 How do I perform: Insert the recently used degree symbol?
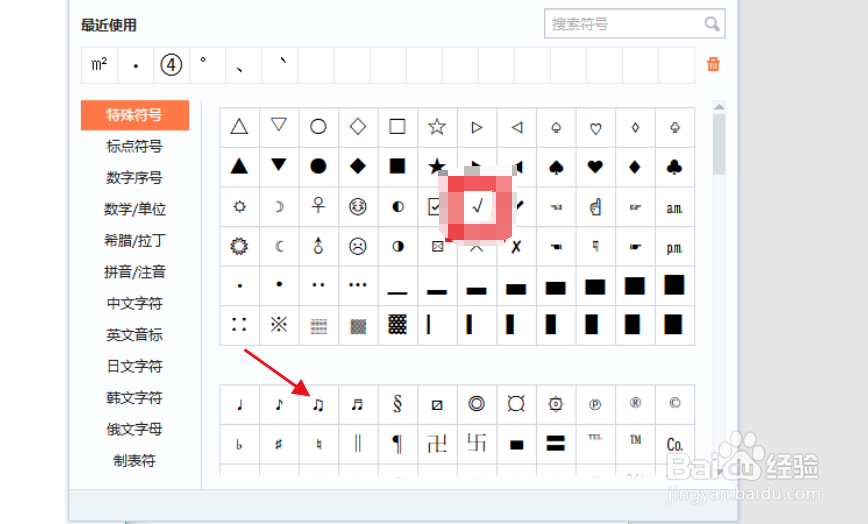point(207,65)
